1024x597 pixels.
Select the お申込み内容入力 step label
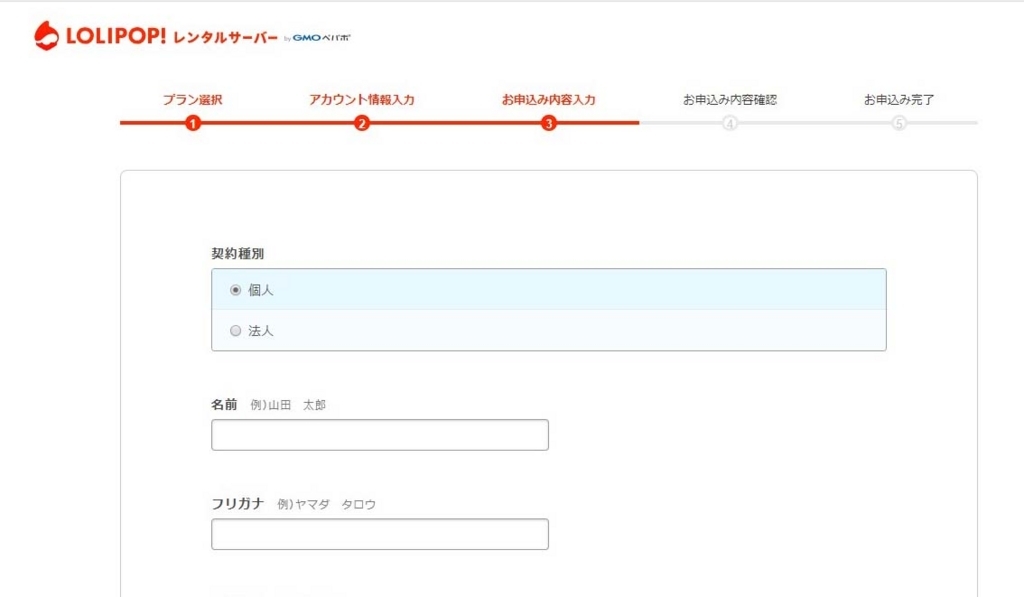(549, 100)
